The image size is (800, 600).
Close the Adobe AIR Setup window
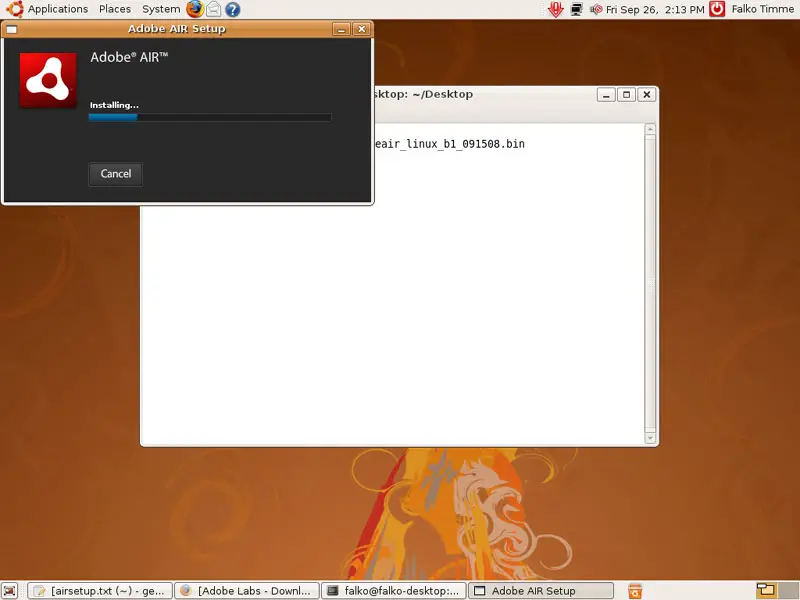pos(361,29)
